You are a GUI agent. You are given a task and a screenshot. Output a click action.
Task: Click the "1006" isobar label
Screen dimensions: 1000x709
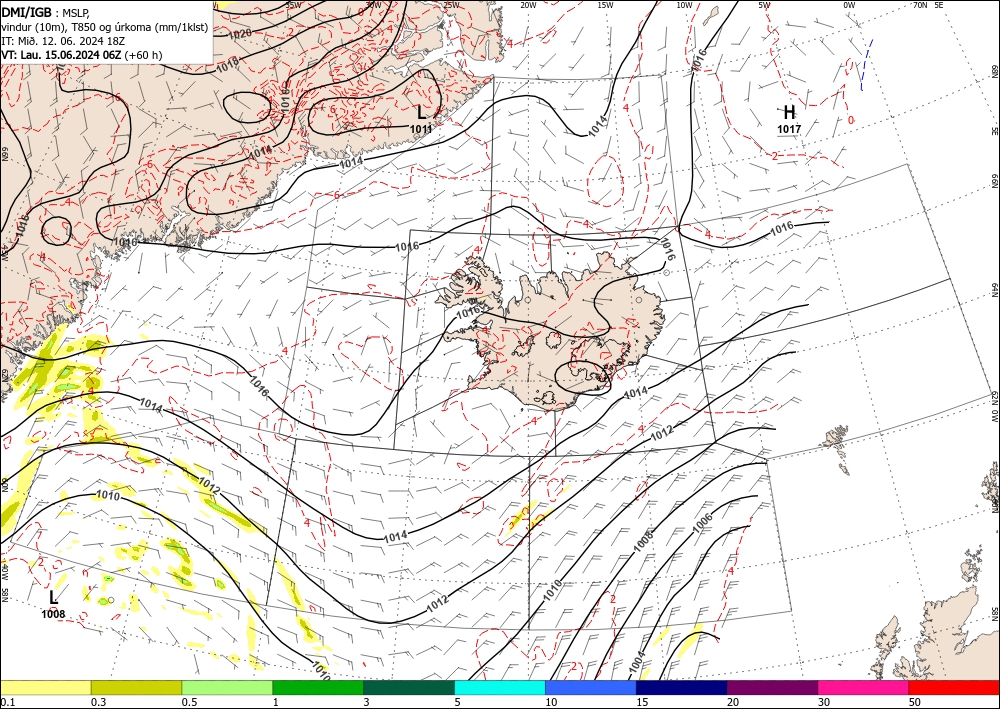tap(702, 523)
